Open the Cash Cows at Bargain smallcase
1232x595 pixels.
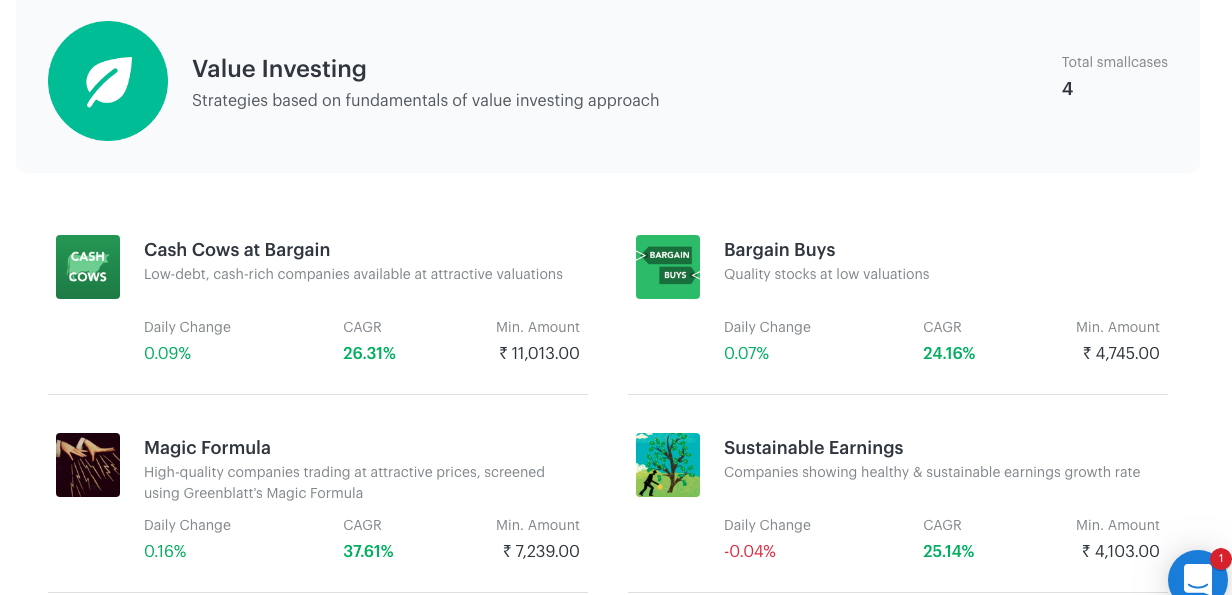[x=237, y=250]
